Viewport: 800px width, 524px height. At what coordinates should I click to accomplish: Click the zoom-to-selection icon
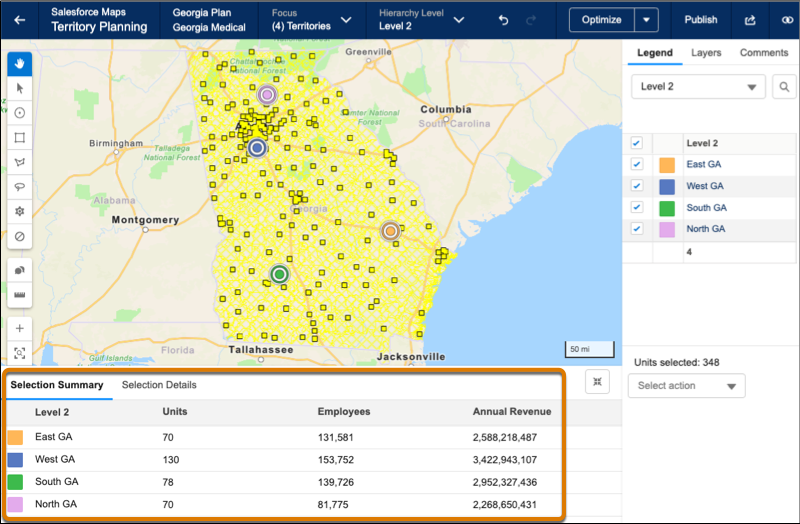19,353
